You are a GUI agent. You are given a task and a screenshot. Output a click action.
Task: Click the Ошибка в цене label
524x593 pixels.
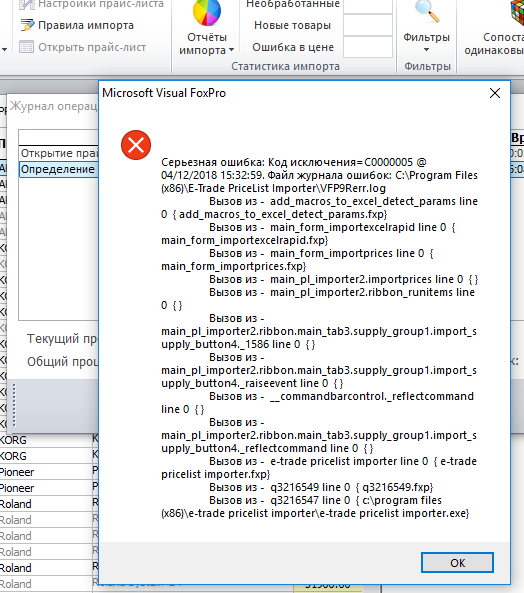(293, 47)
